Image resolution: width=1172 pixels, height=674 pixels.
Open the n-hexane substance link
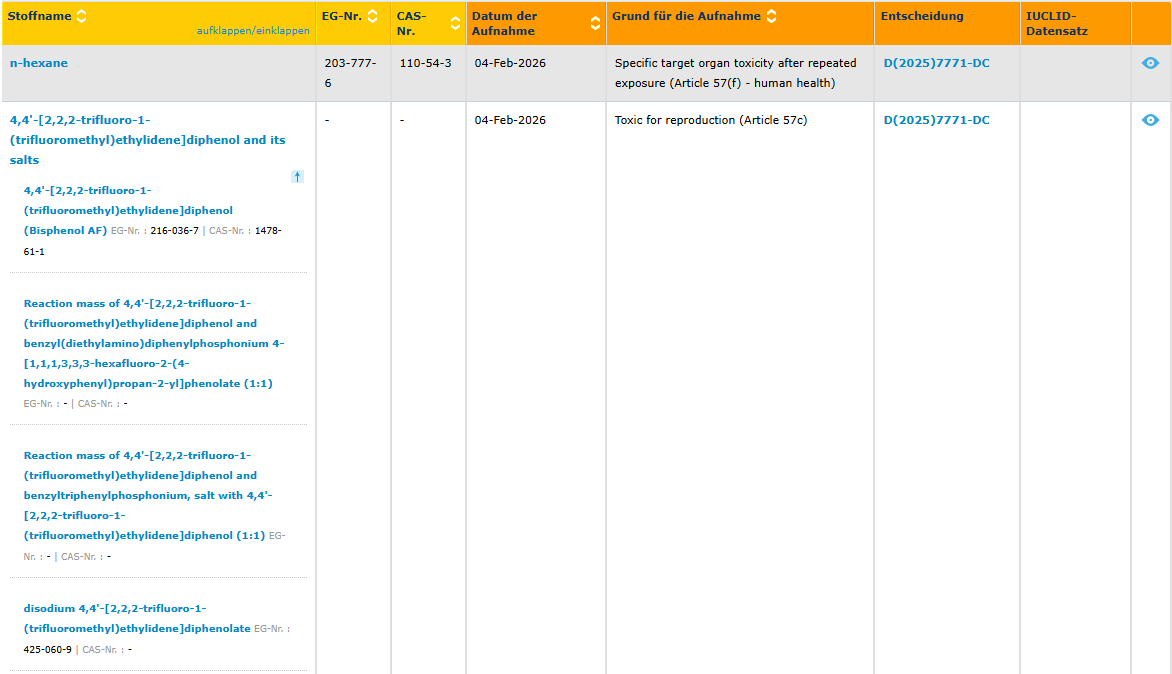[x=39, y=63]
